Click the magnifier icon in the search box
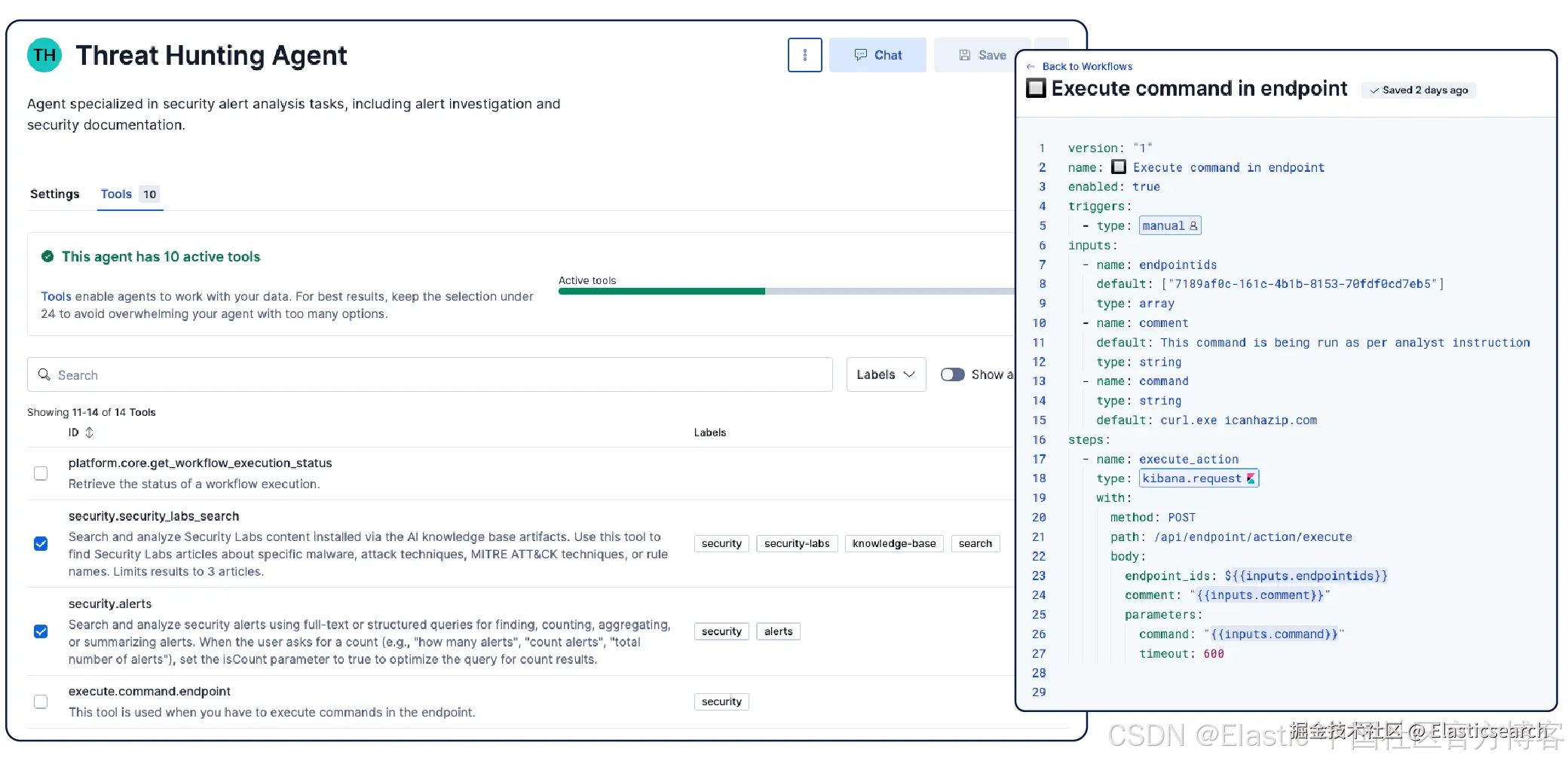Screen dimensions: 1568x761 tap(44, 374)
